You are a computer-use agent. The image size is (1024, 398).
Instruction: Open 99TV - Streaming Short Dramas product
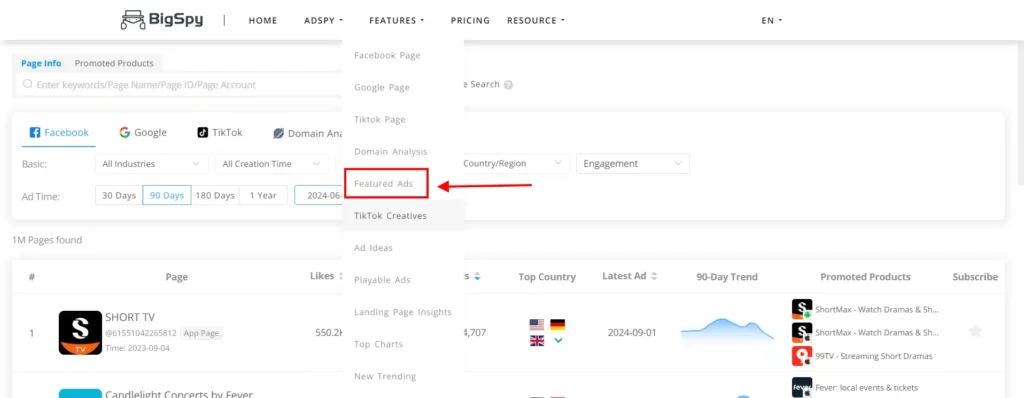tap(874, 356)
